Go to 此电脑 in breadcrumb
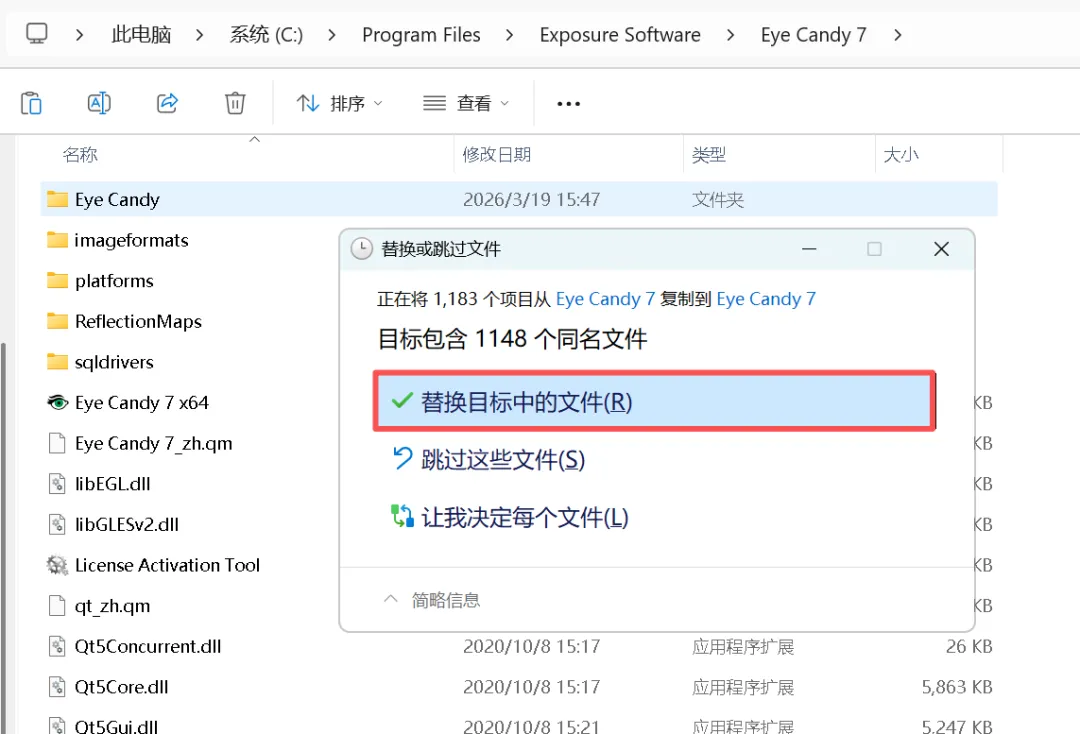This screenshot has height=734, width=1080. (x=141, y=34)
